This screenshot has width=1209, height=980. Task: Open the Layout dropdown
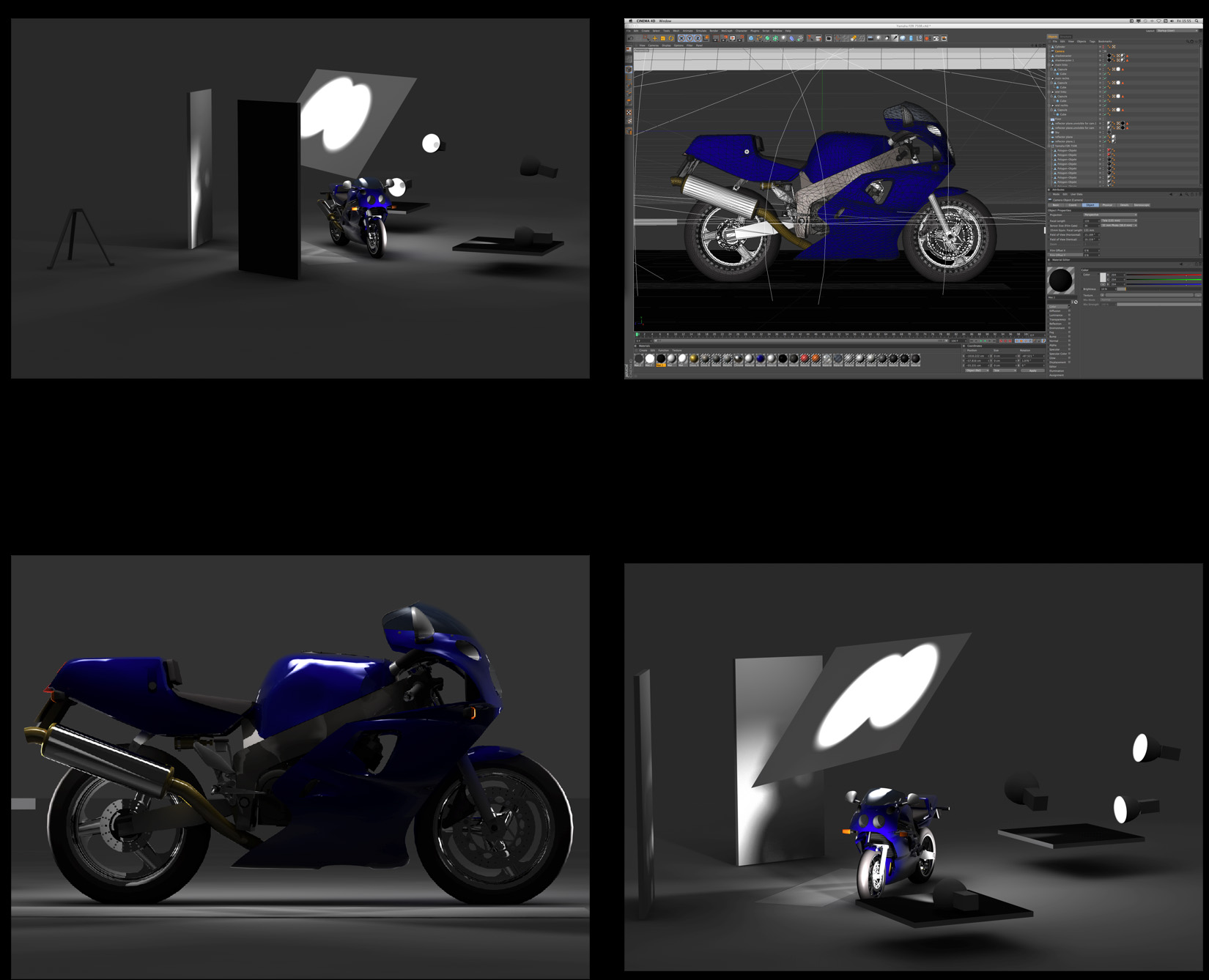click(1177, 31)
